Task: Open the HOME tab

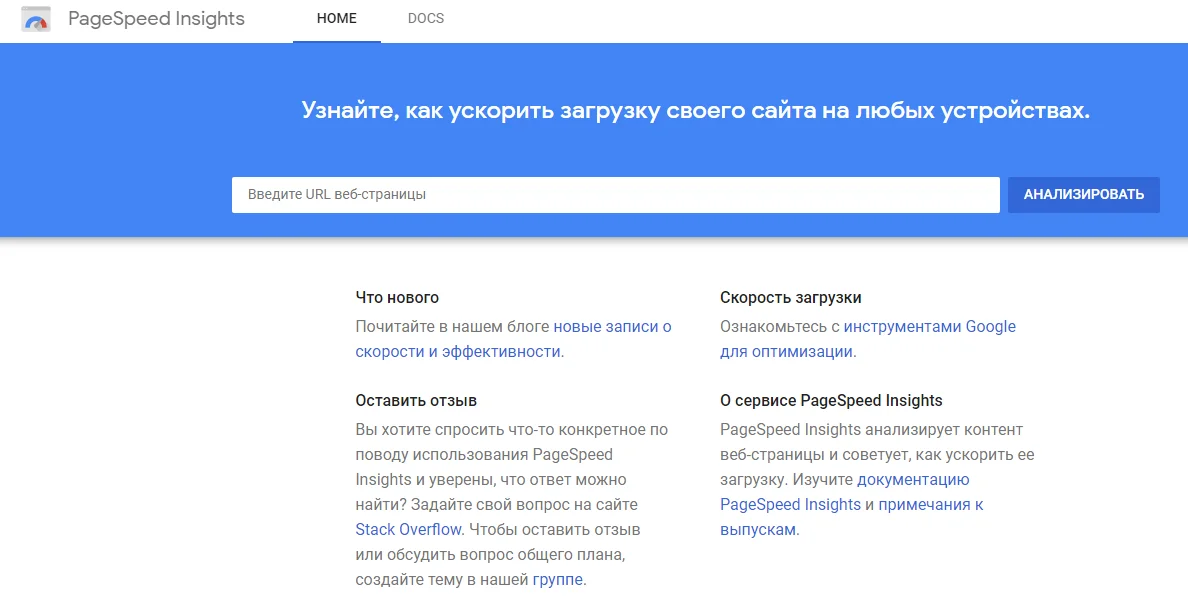Action: coord(336,19)
